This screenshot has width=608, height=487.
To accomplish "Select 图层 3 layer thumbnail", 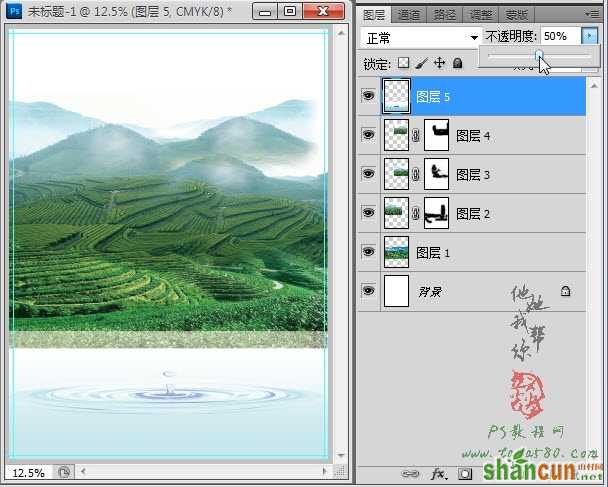I will [x=396, y=174].
